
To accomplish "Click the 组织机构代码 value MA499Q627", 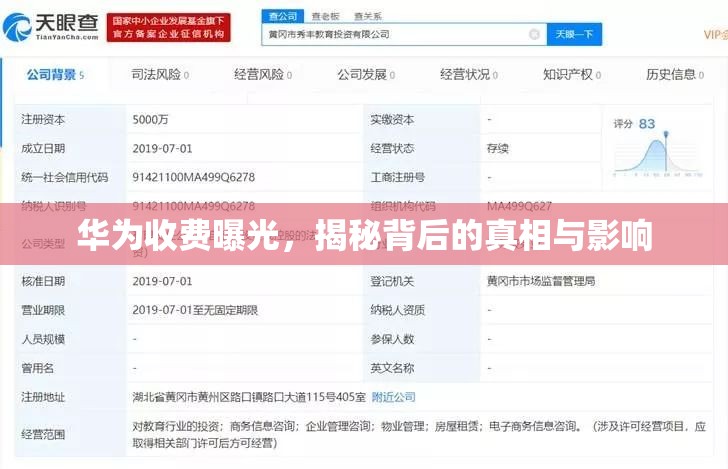I will [x=519, y=206].
